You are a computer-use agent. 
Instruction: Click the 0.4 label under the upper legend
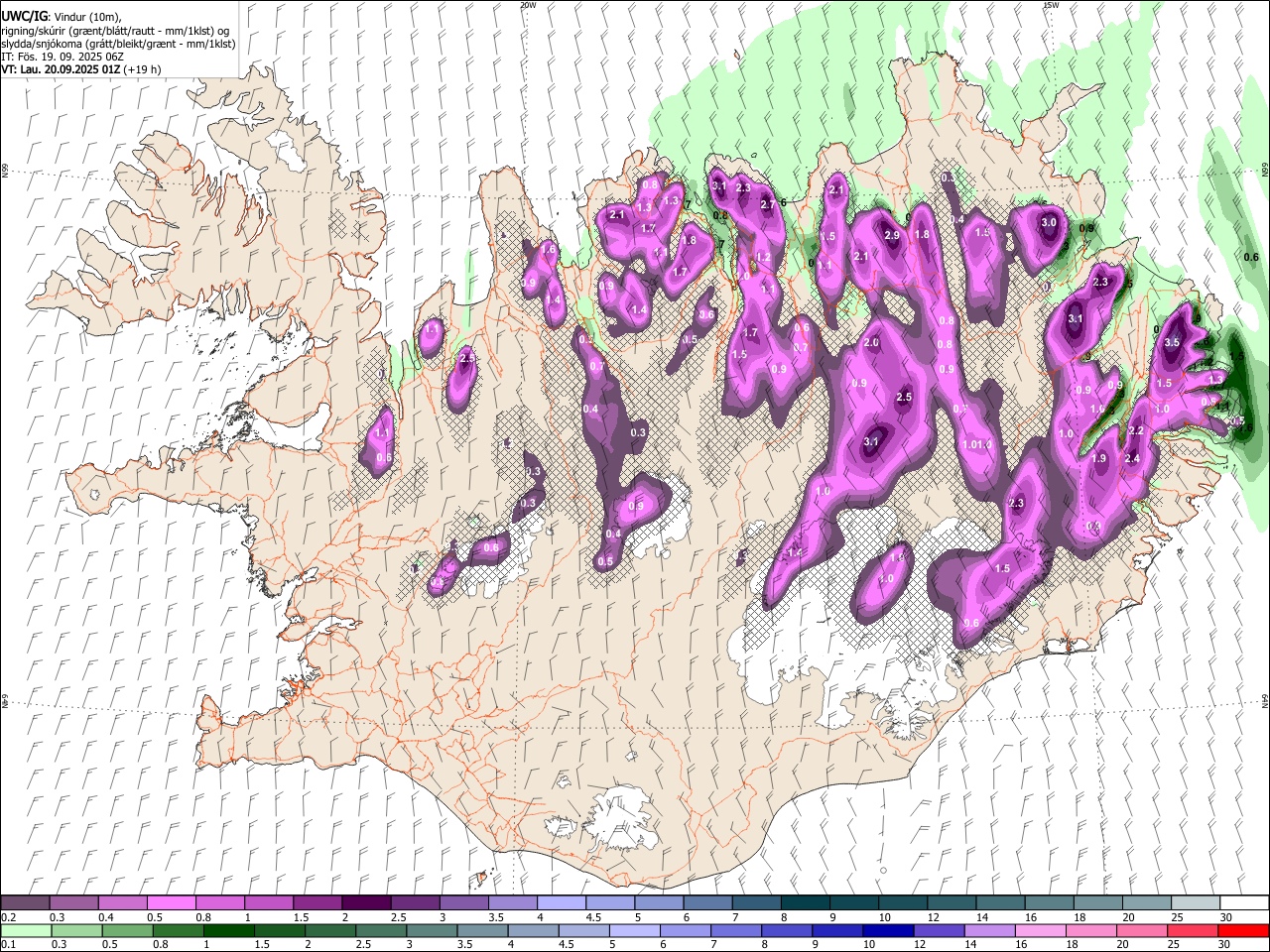click(106, 917)
